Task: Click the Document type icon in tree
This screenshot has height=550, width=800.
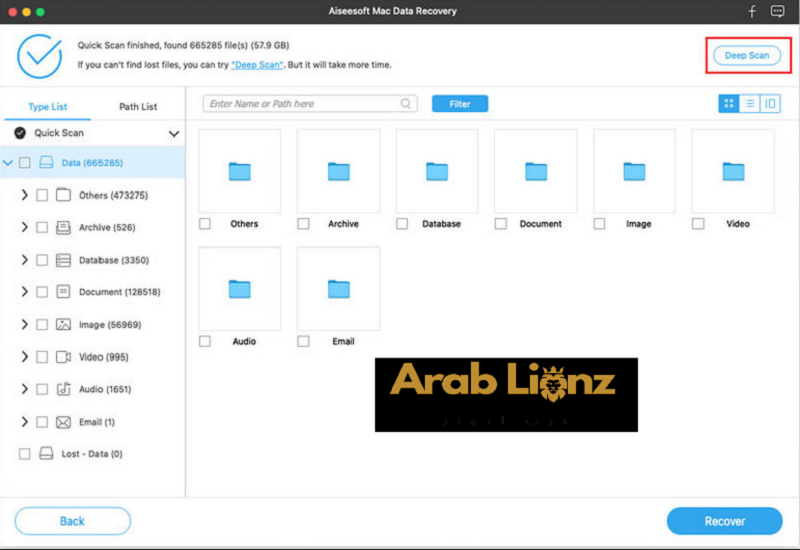Action: coord(63,292)
